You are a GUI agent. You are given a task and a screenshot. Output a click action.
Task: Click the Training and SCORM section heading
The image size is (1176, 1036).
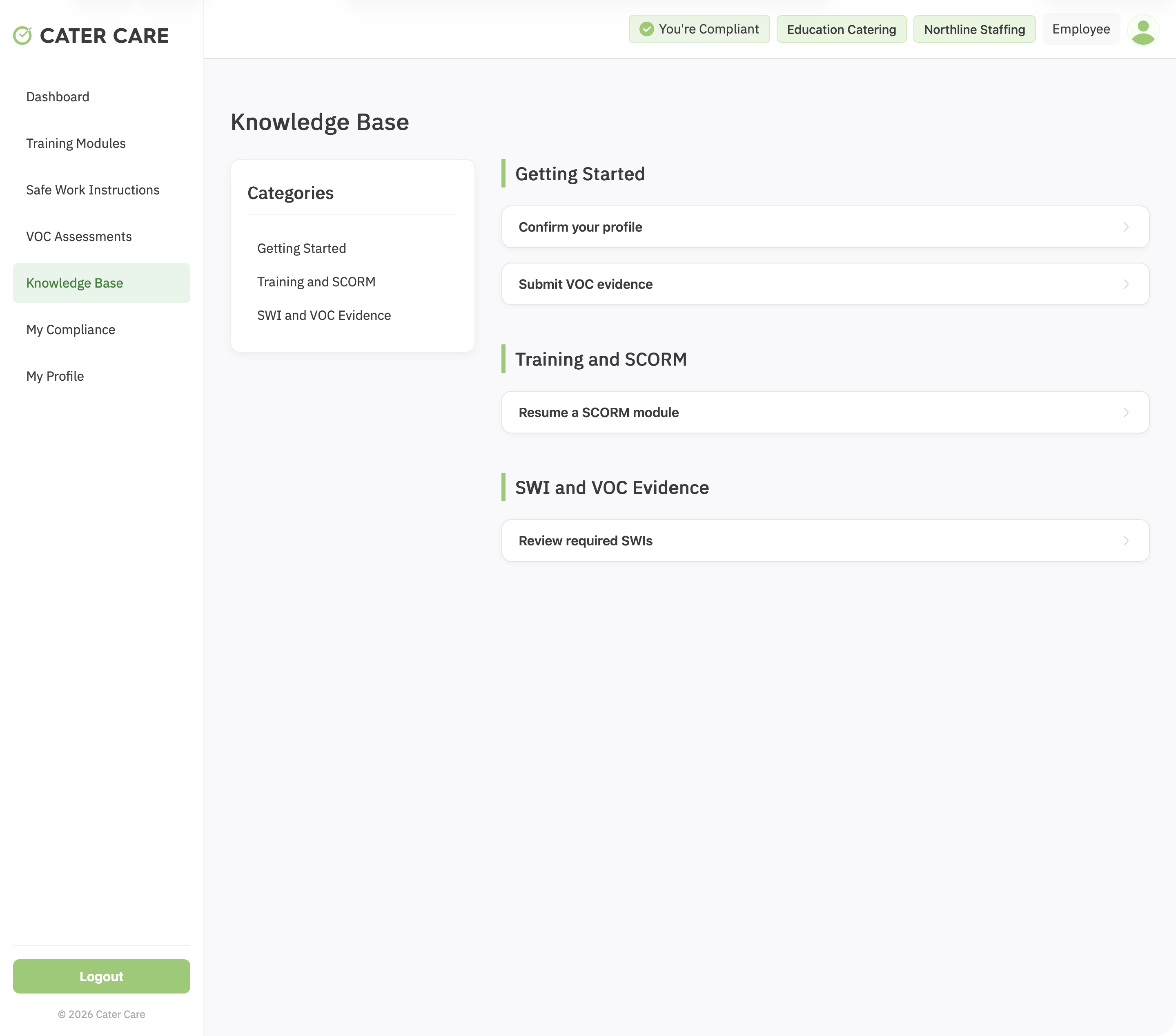[601, 359]
